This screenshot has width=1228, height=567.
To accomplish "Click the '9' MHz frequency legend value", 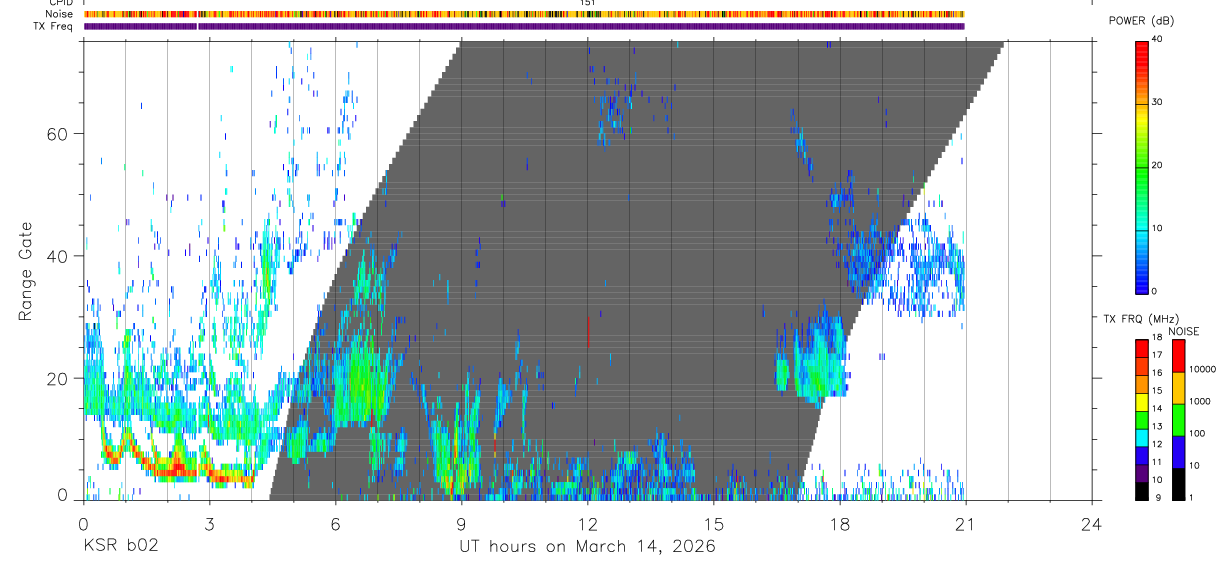I will pos(1159,497).
